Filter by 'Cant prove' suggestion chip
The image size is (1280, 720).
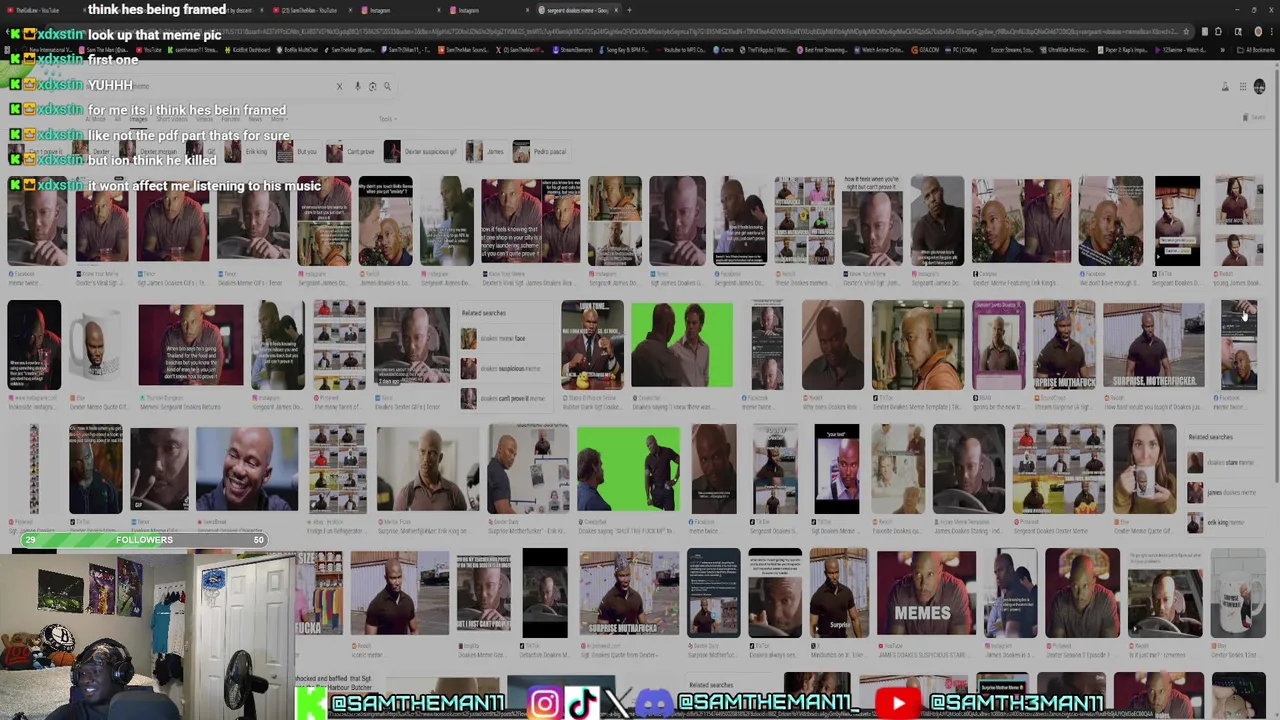(351, 152)
